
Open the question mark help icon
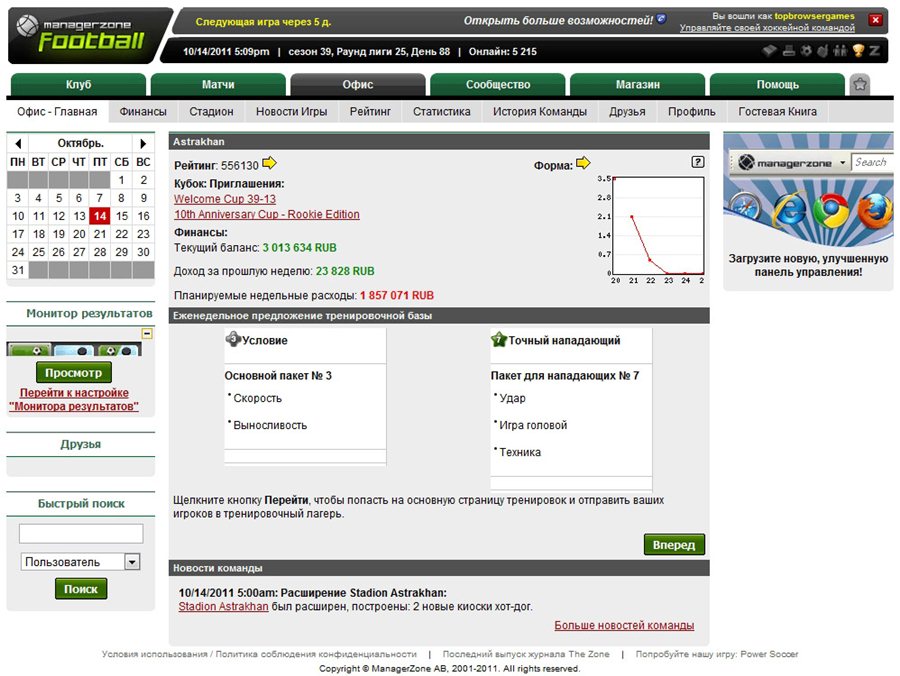click(x=697, y=162)
